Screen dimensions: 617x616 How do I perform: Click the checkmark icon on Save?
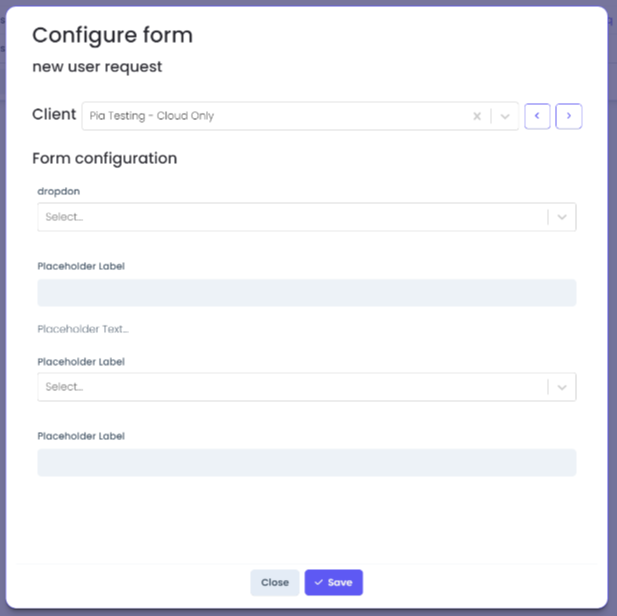pyautogui.click(x=319, y=582)
